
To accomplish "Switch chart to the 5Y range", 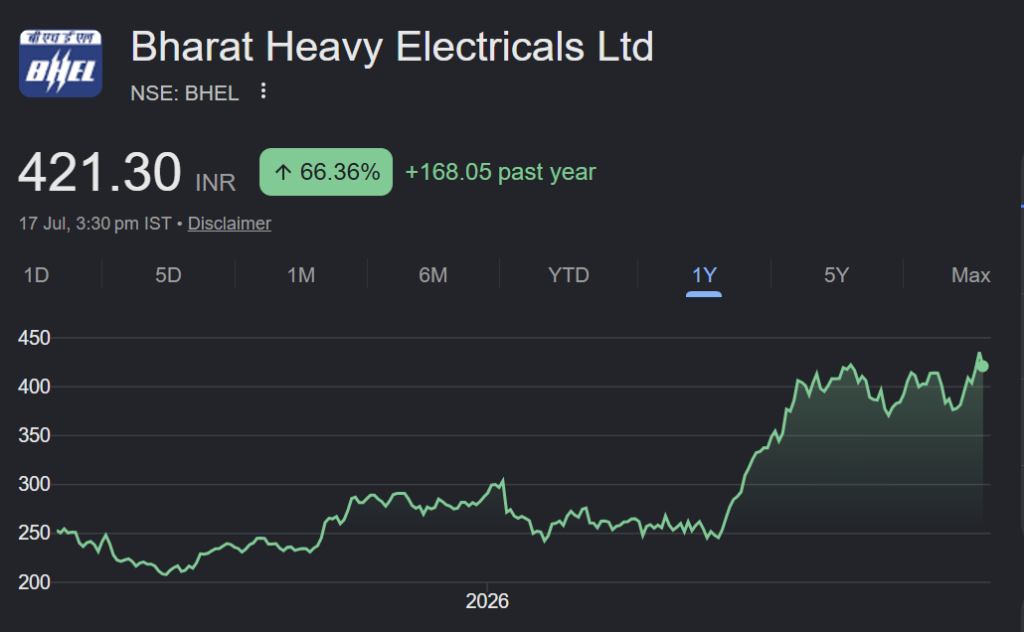I will (x=836, y=275).
